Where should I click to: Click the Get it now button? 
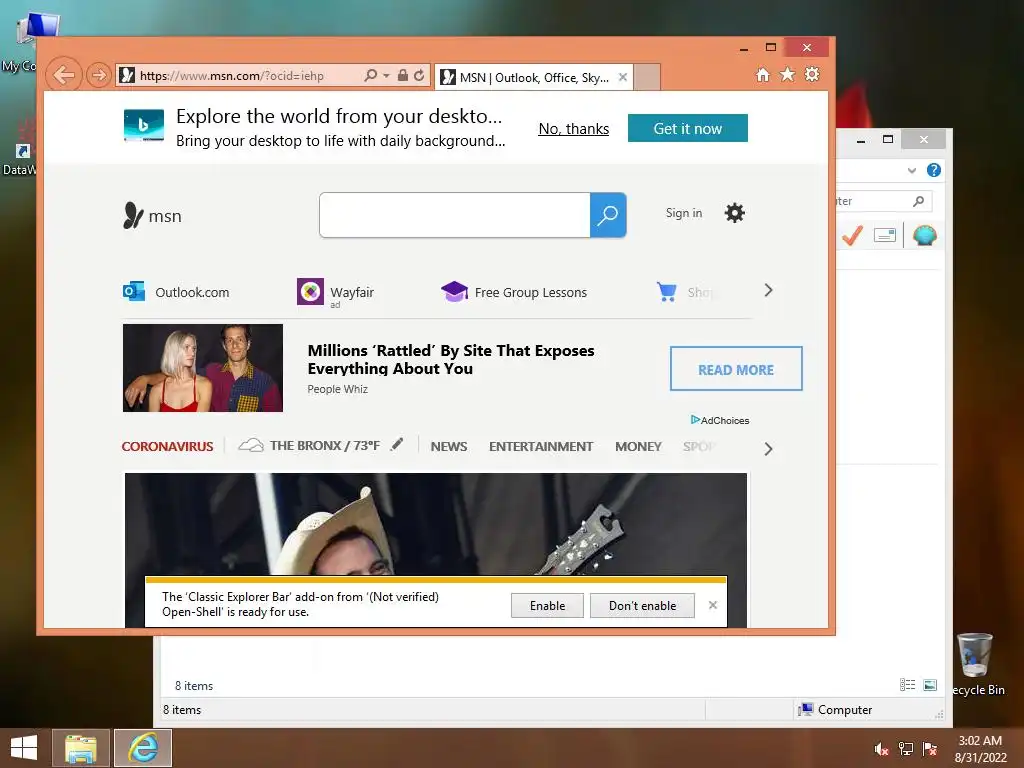tap(688, 128)
